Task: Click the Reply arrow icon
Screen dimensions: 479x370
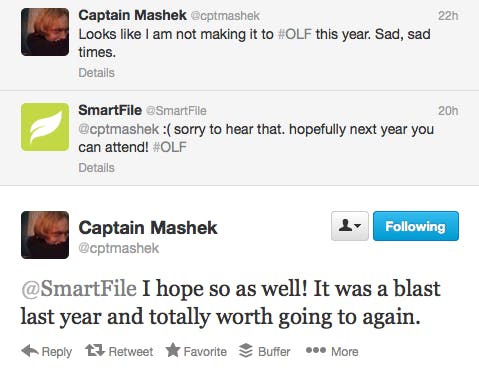Action: pyautogui.click(x=30, y=351)
